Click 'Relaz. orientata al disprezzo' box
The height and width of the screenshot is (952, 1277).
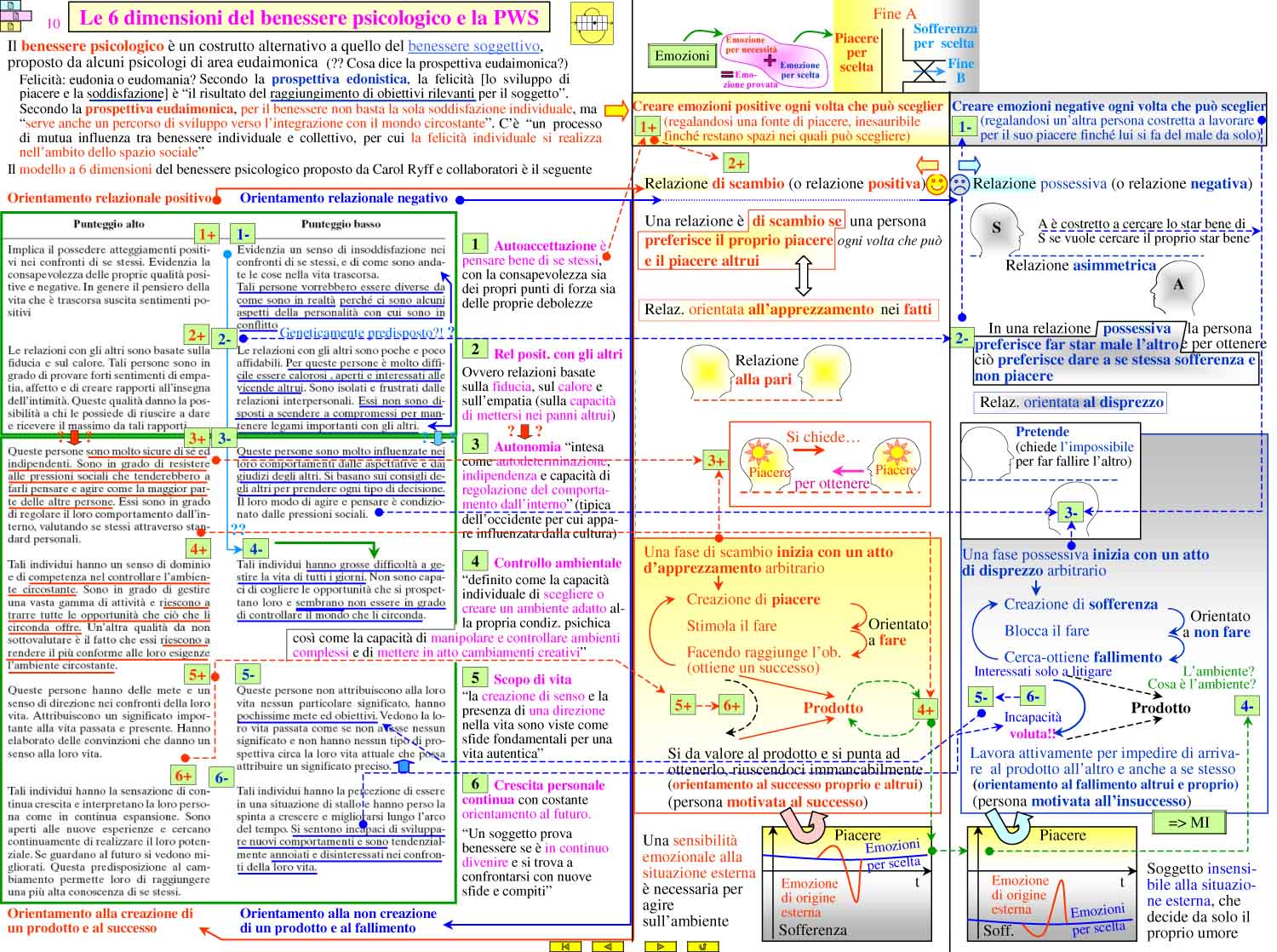[1071, 402]
